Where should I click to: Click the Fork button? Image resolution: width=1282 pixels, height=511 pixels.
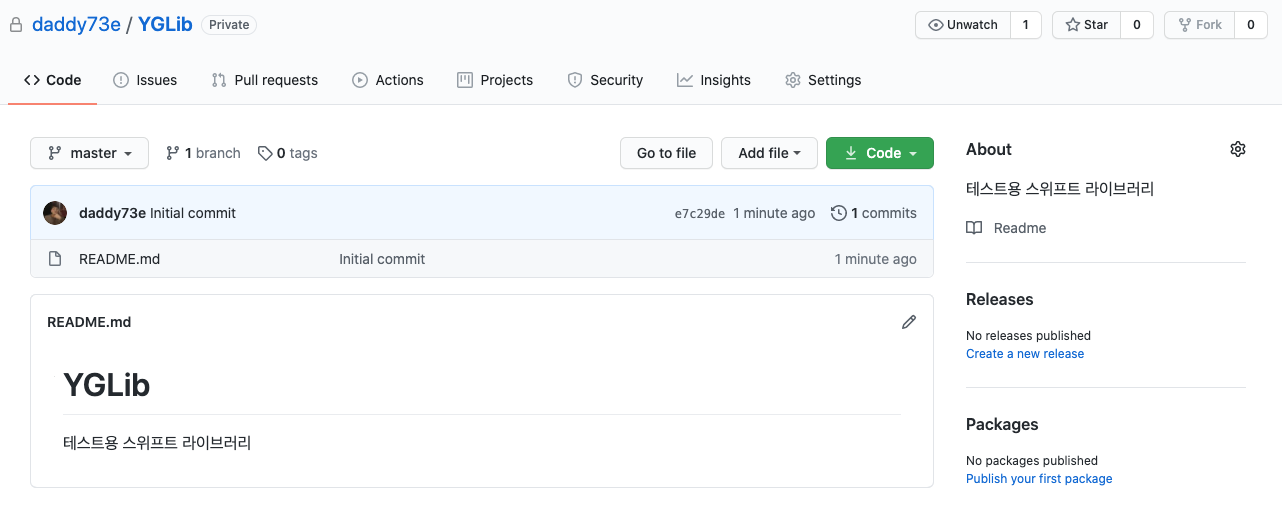pos(1199,25)
